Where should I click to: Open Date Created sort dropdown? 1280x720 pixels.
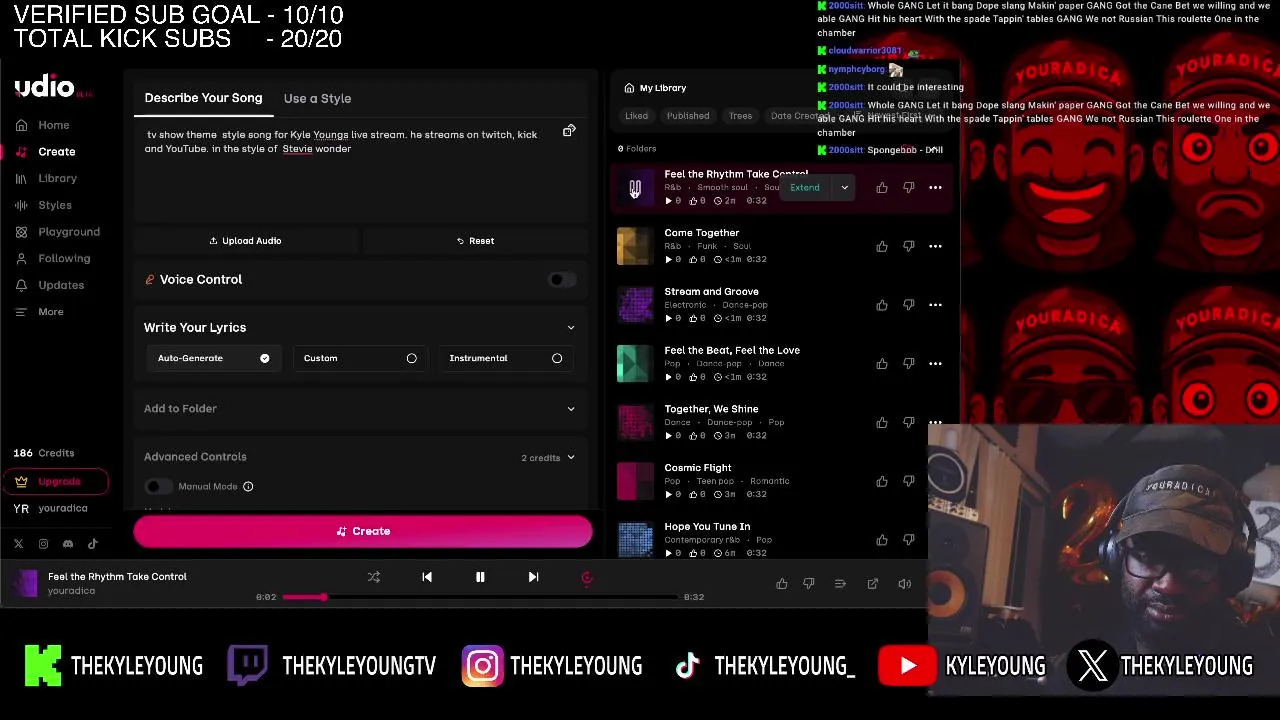click(x=800, y=116)
